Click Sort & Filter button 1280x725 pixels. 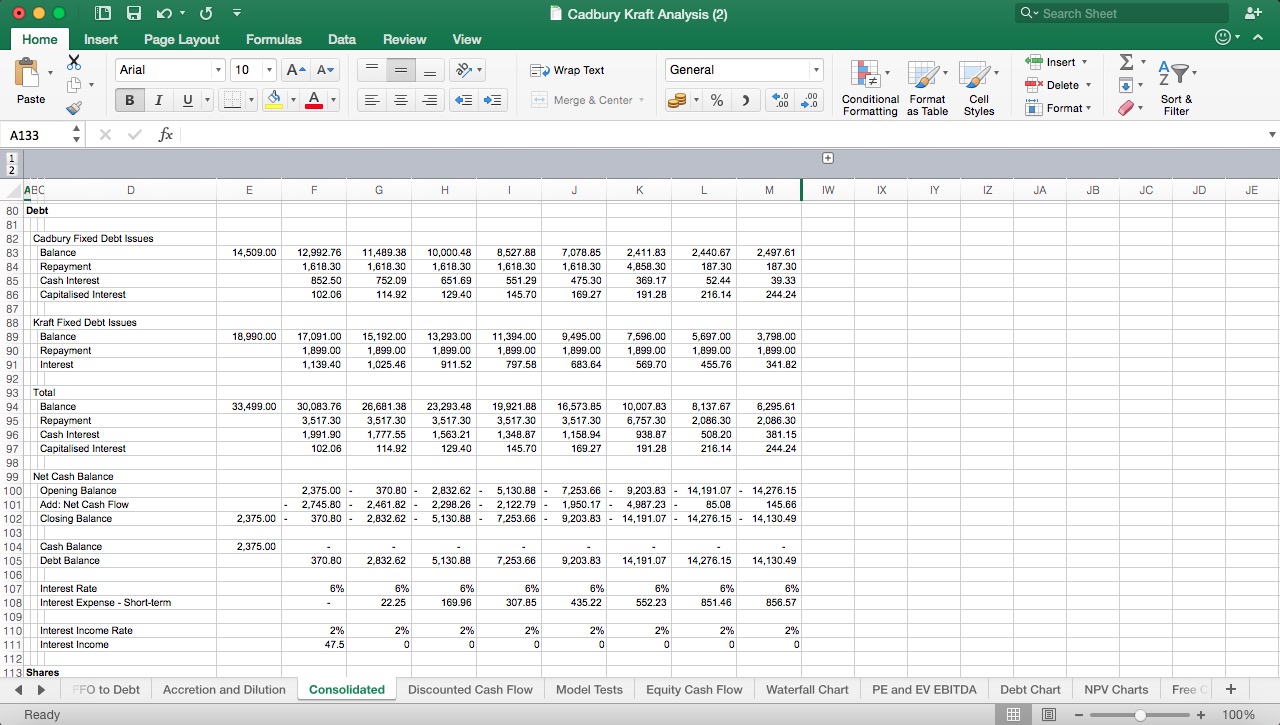click(x=1176, y=88)
